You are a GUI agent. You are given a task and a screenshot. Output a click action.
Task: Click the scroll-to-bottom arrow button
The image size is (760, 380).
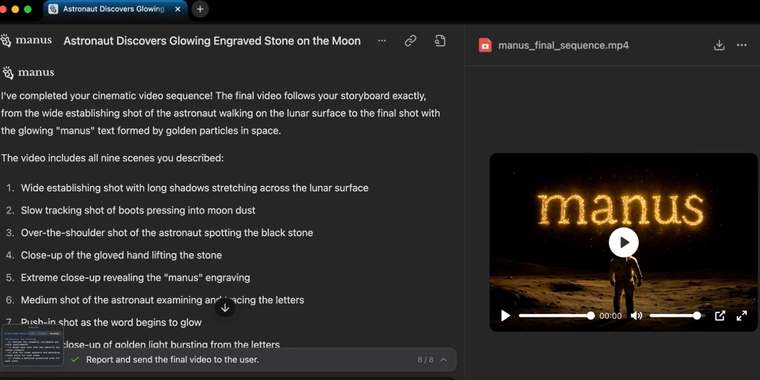(225, 307)
